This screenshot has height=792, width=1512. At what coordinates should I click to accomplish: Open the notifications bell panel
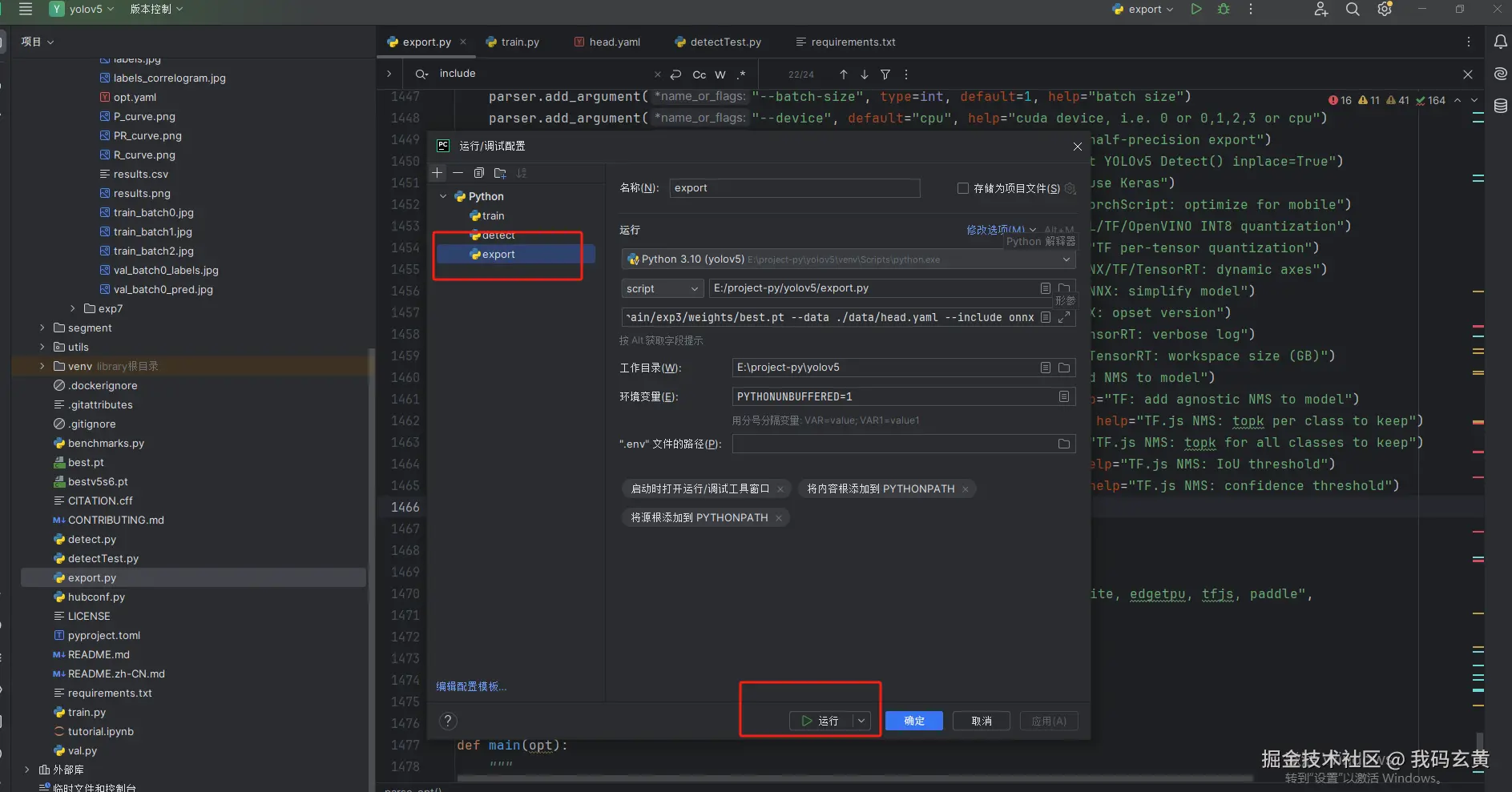point(1501,42)
